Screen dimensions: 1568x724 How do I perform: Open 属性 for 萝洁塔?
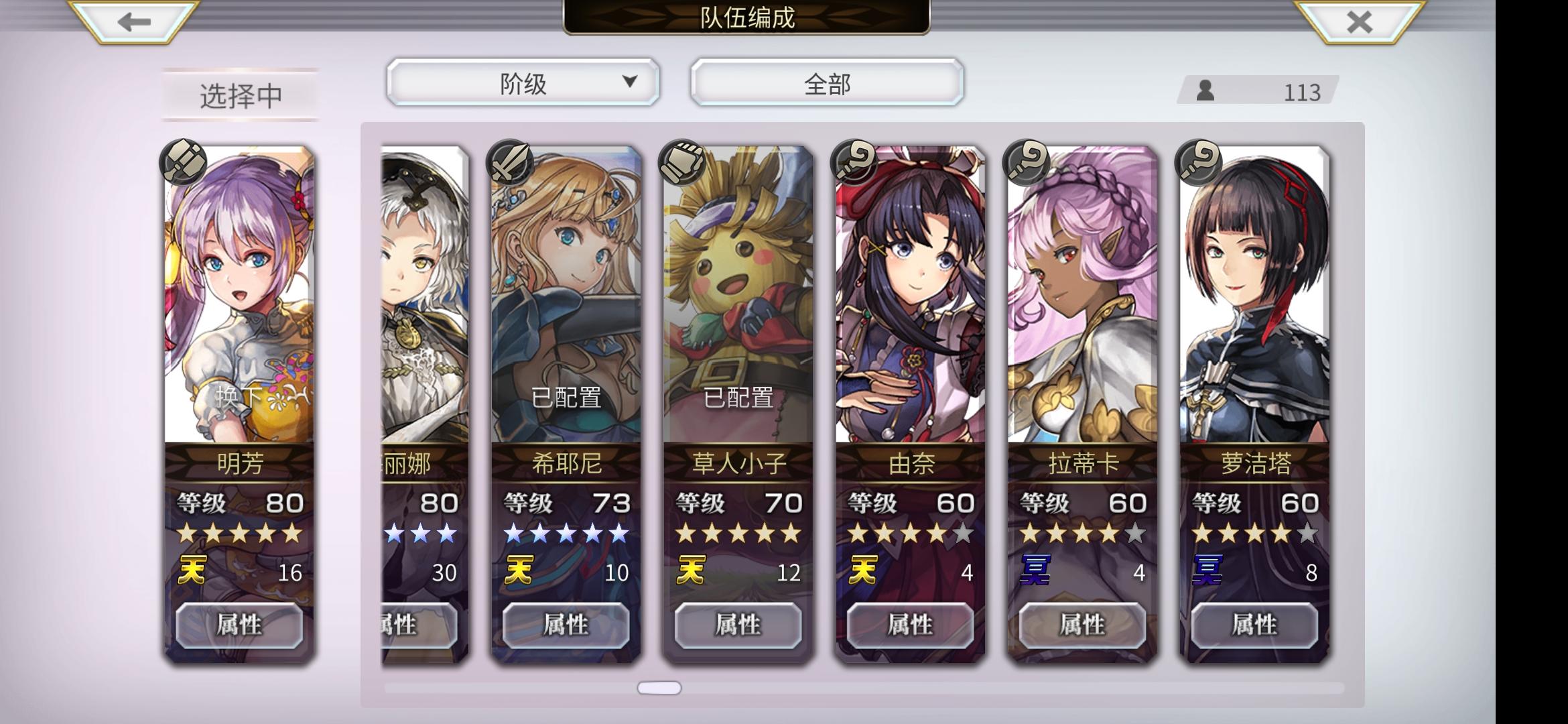[1254, 625]
